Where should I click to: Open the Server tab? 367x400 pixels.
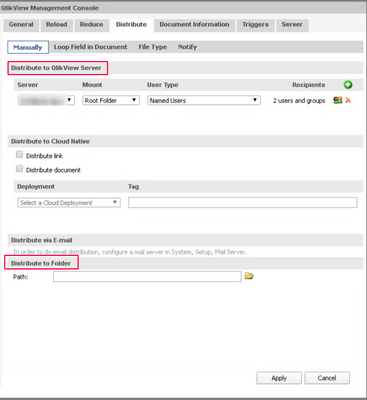point(292,25)
